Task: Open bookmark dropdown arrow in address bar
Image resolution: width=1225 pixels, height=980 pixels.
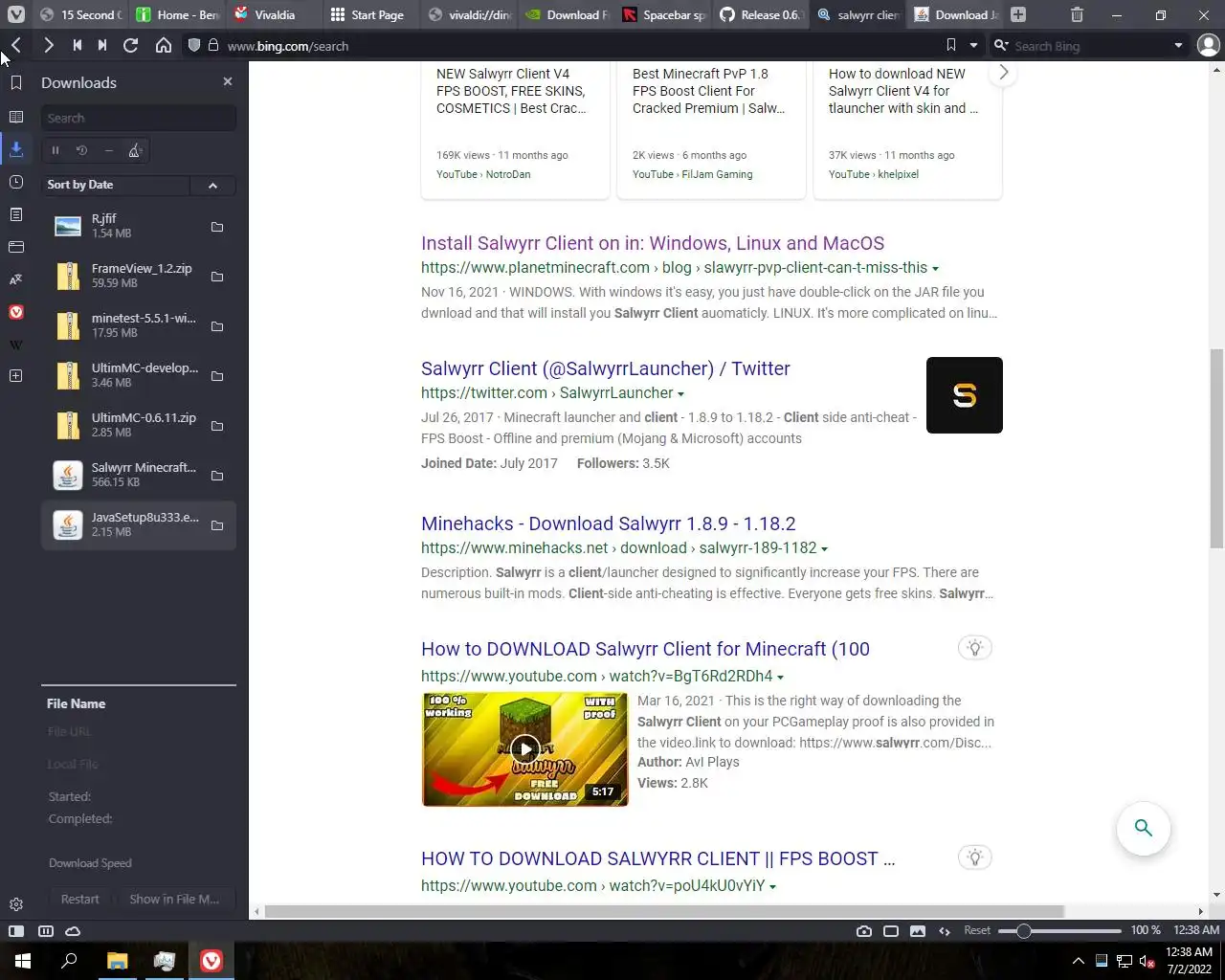Action: click(973, 45)
